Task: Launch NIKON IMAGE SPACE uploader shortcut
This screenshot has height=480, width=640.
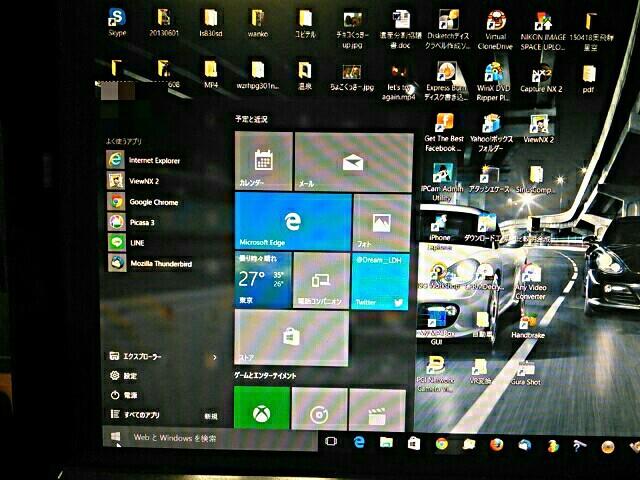Action: click(x=543, y=31)
